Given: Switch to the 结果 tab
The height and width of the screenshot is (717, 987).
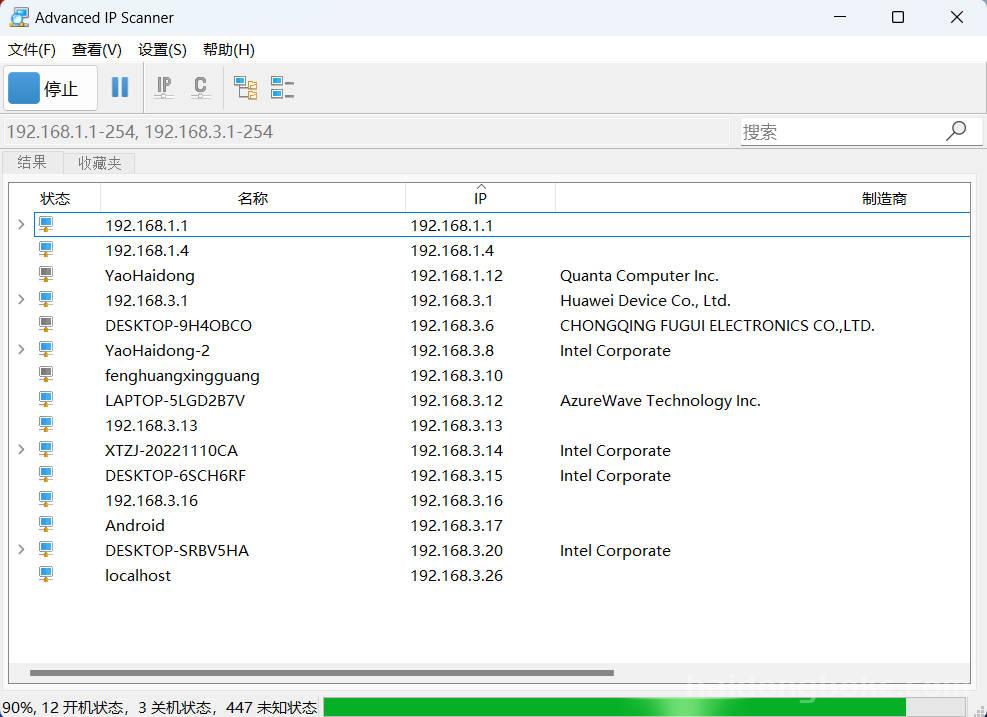Looking at the screenshot, I should pyautogui.click(x=32, y=162).
